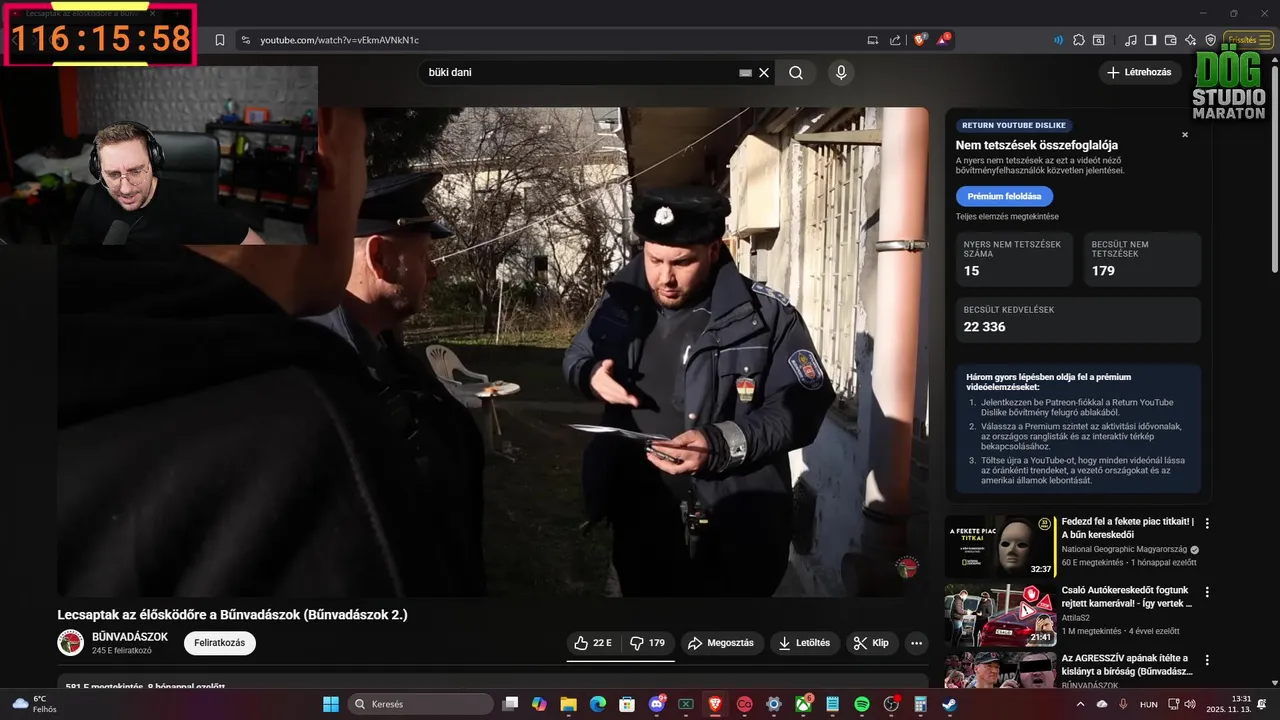Open the on-screen keyboard icon in search box
Screen dimensions: 1280x720
coord(745,72)
